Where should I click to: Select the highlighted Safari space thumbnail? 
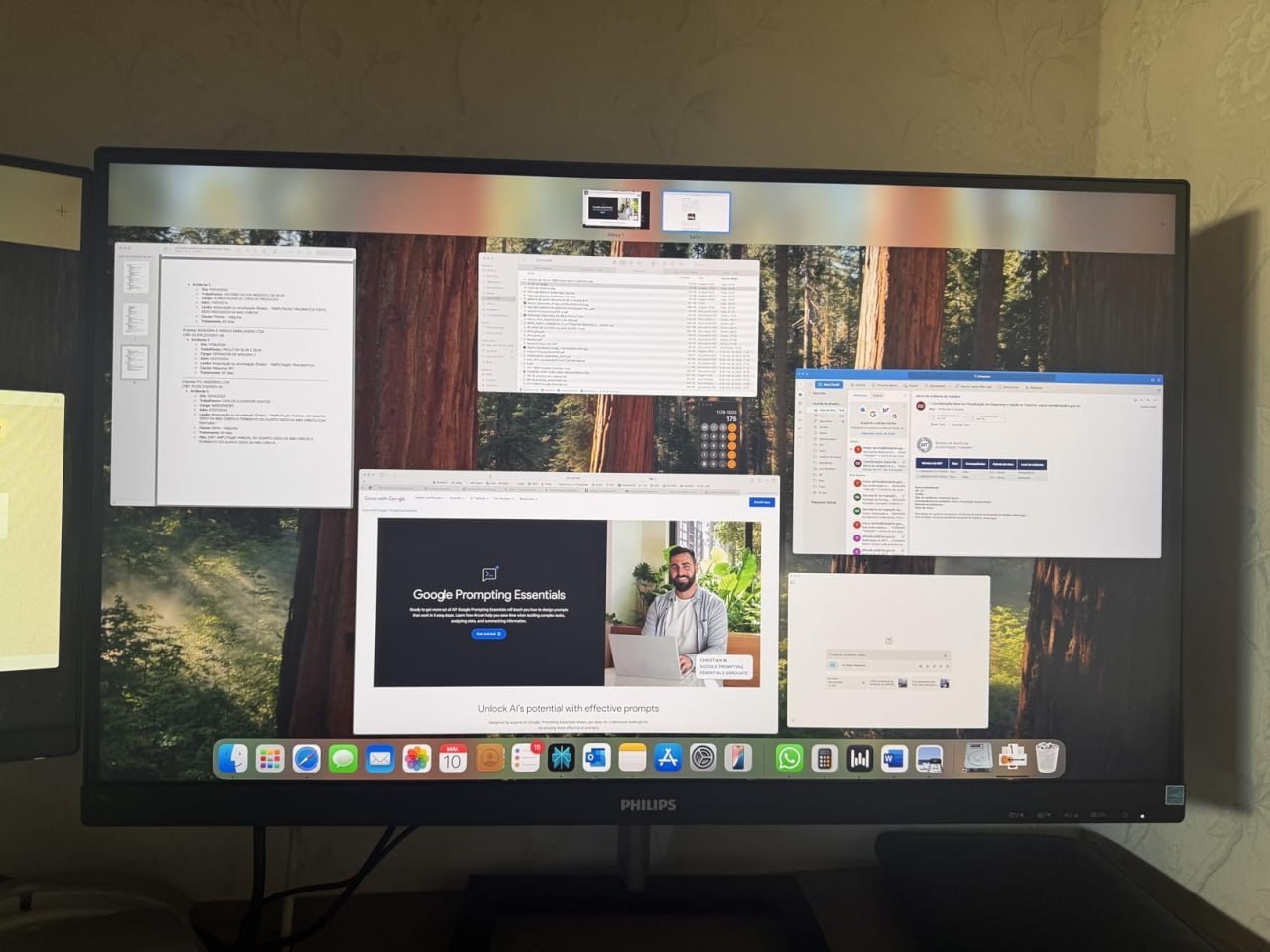[x=696, y=211]
